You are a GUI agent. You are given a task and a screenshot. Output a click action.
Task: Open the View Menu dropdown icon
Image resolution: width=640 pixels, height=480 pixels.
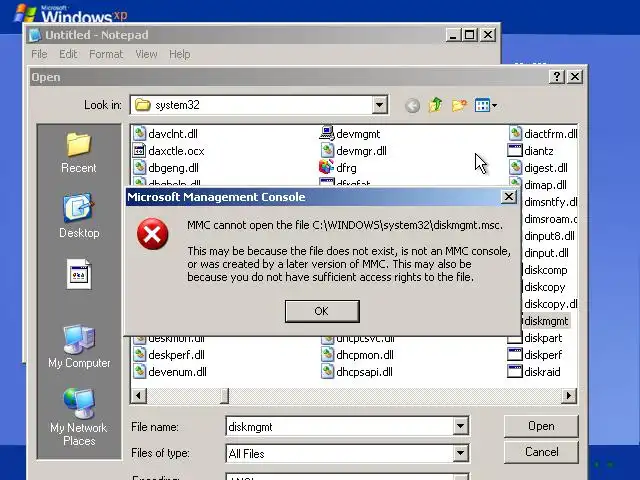coord(486,105)
